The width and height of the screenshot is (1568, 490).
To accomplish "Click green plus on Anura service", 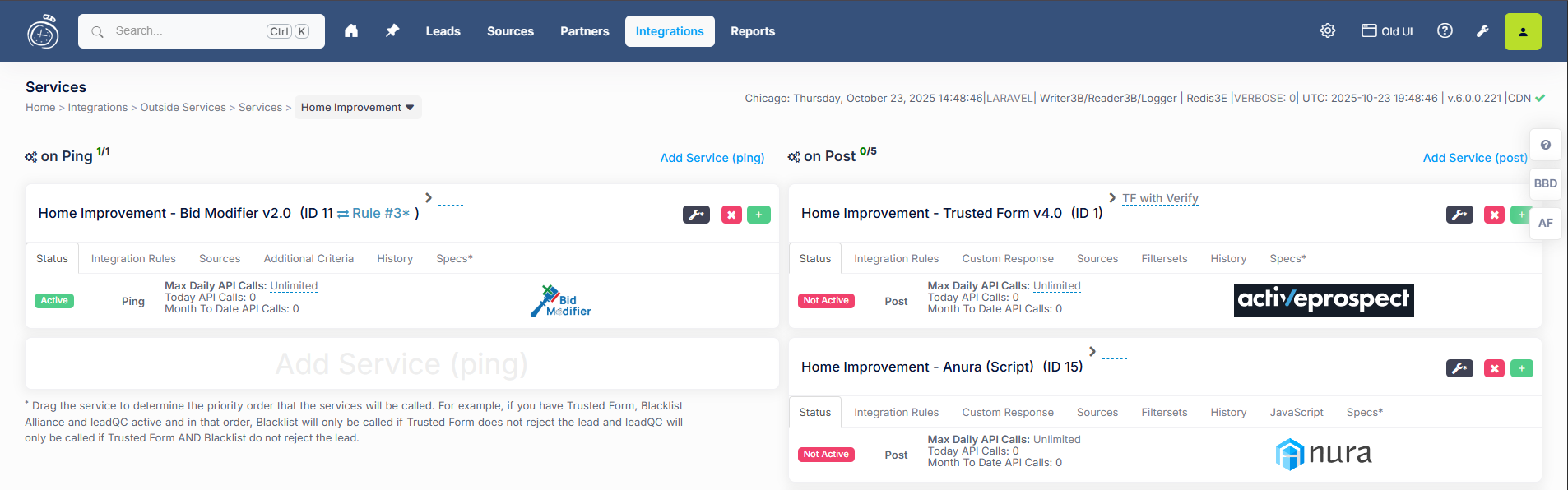I will click(x=1521, y=368).
